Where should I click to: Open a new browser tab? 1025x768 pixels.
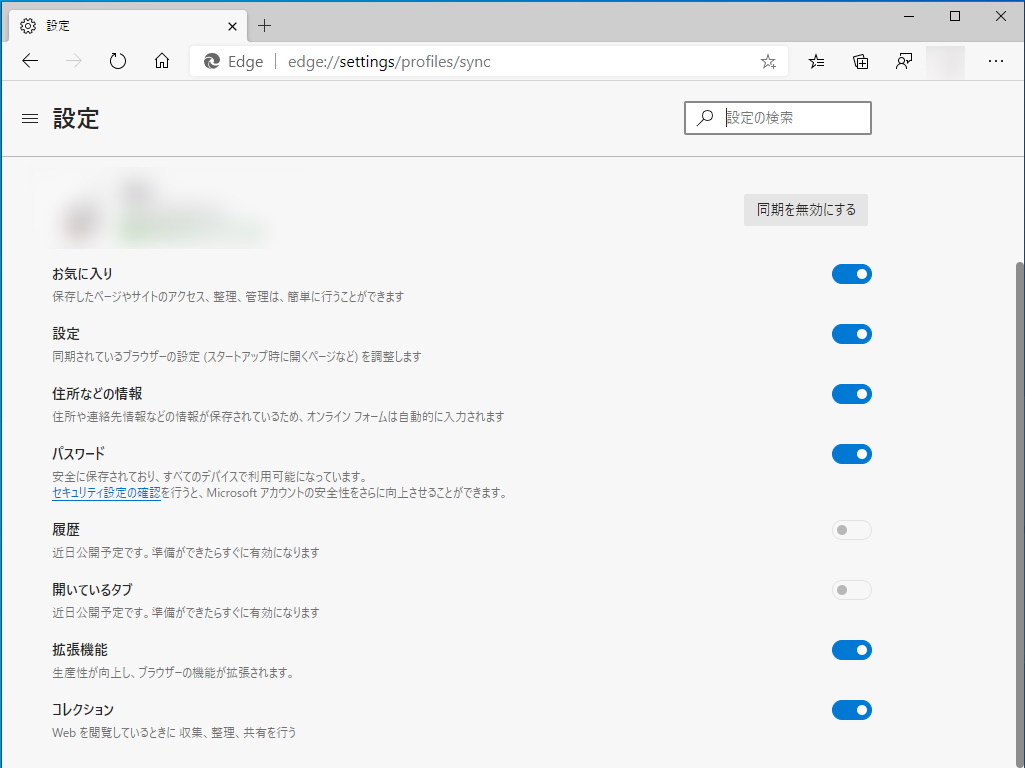264,25
